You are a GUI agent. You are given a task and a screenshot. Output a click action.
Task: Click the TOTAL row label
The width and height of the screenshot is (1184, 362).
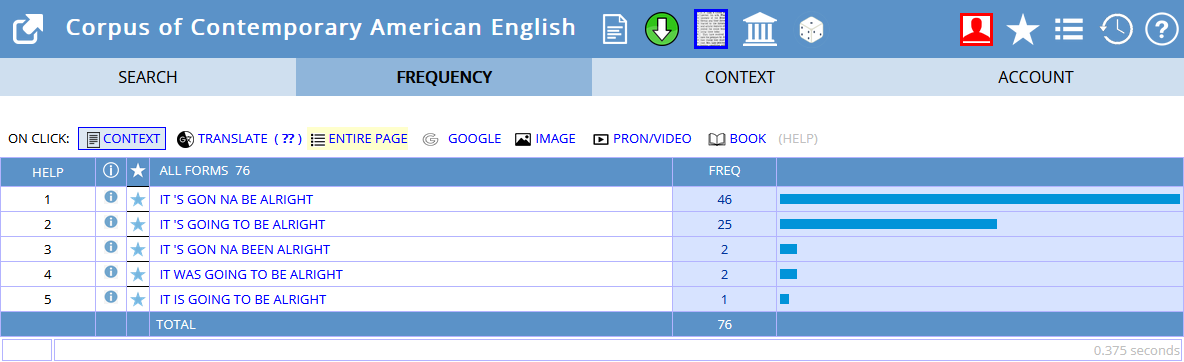175,324
